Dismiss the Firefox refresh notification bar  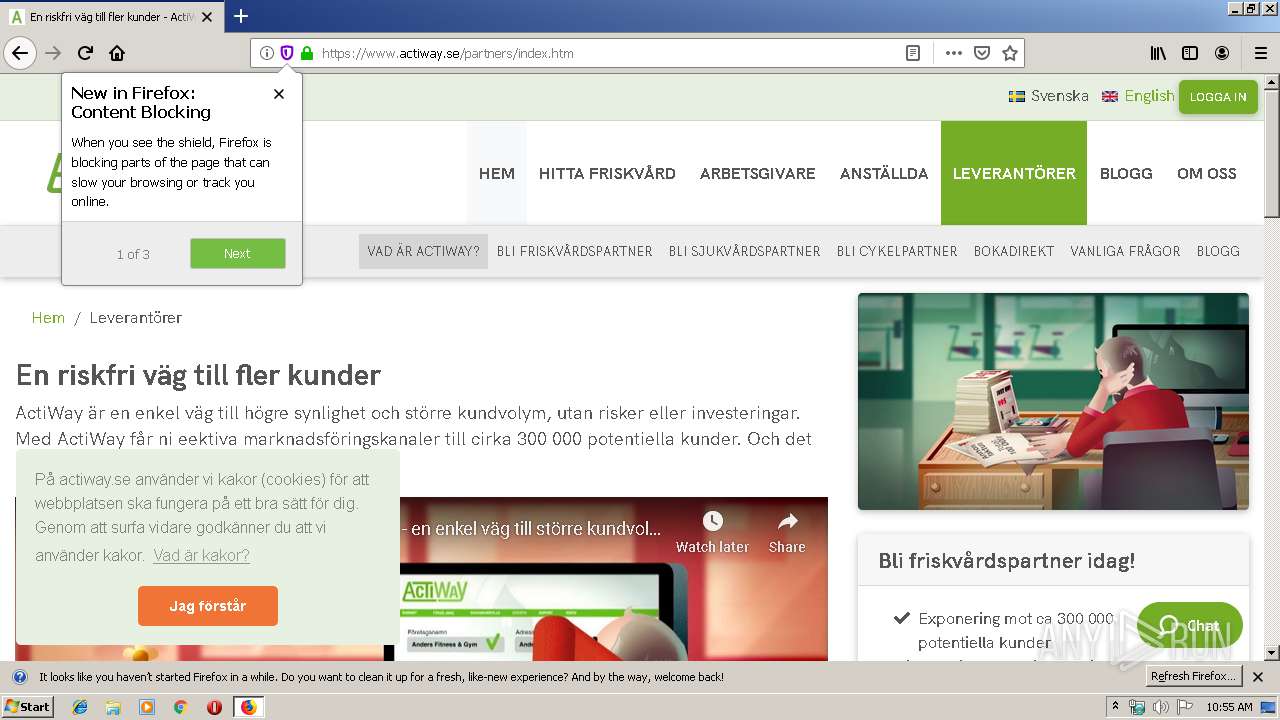coord(1258,677)
